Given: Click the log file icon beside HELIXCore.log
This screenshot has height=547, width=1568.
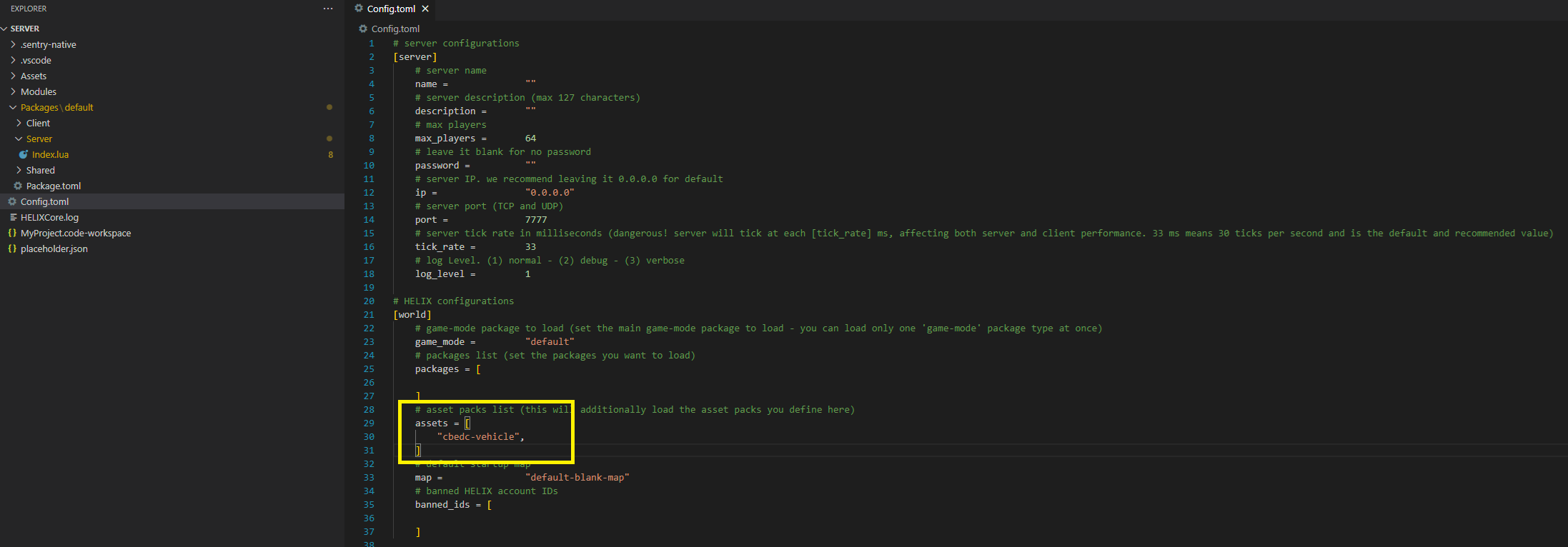Looking at the screenshot, I should click(x=13, y=217).
